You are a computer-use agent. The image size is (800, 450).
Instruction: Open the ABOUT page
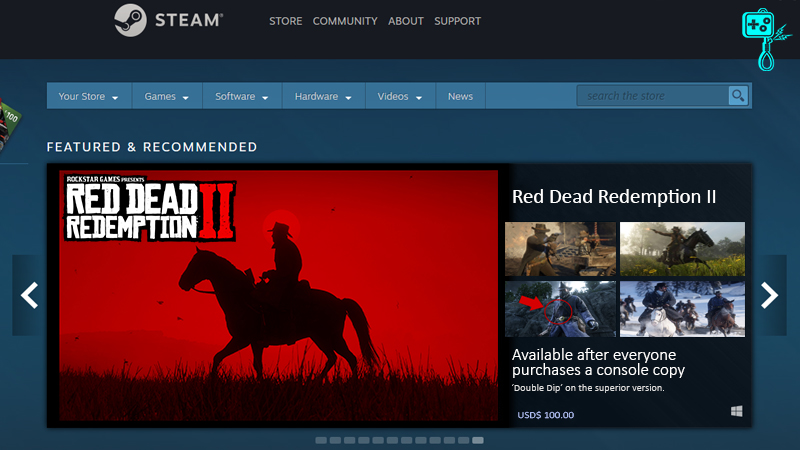point(406,21)
